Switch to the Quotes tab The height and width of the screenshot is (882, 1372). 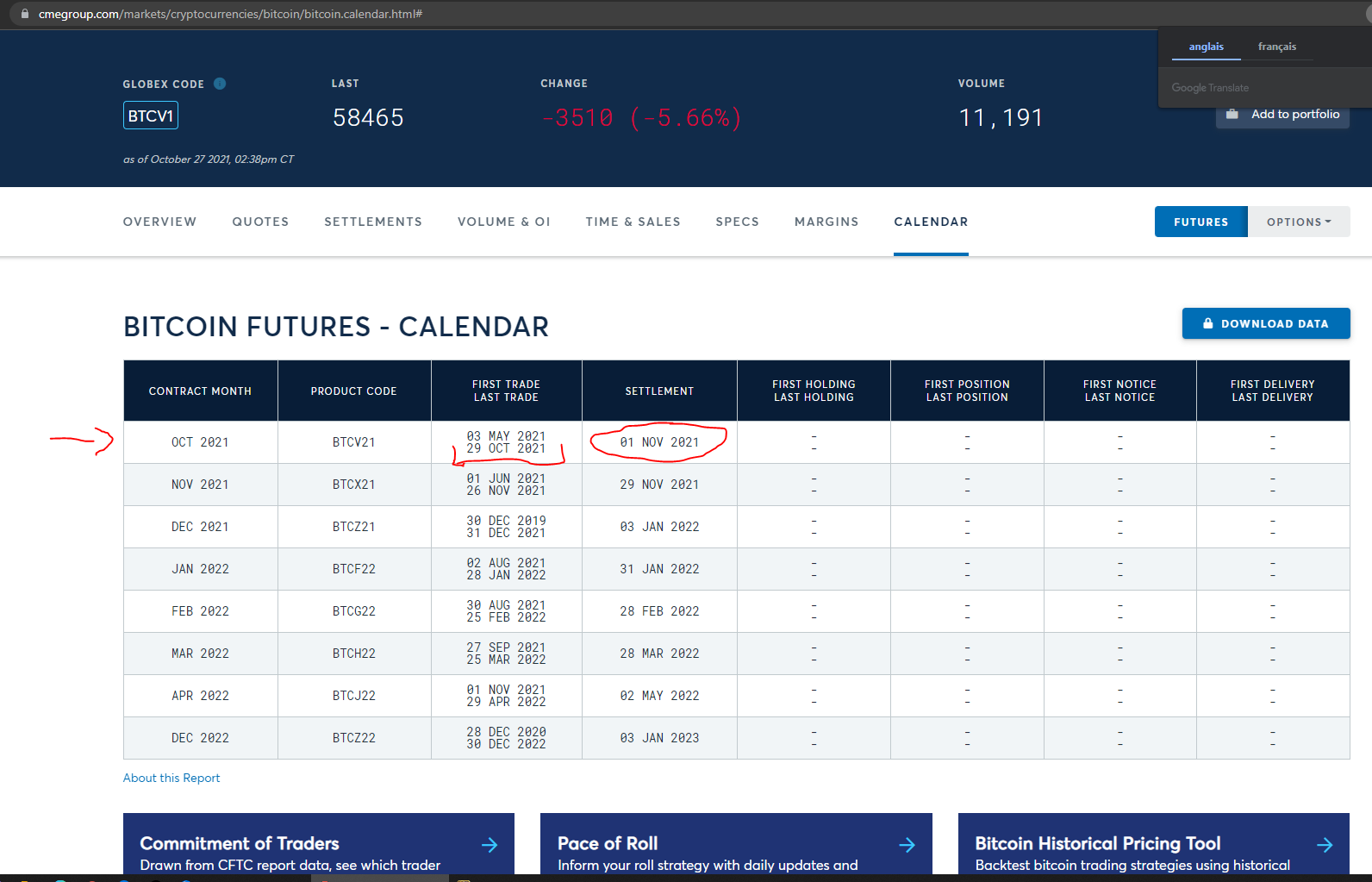(260, 222)
